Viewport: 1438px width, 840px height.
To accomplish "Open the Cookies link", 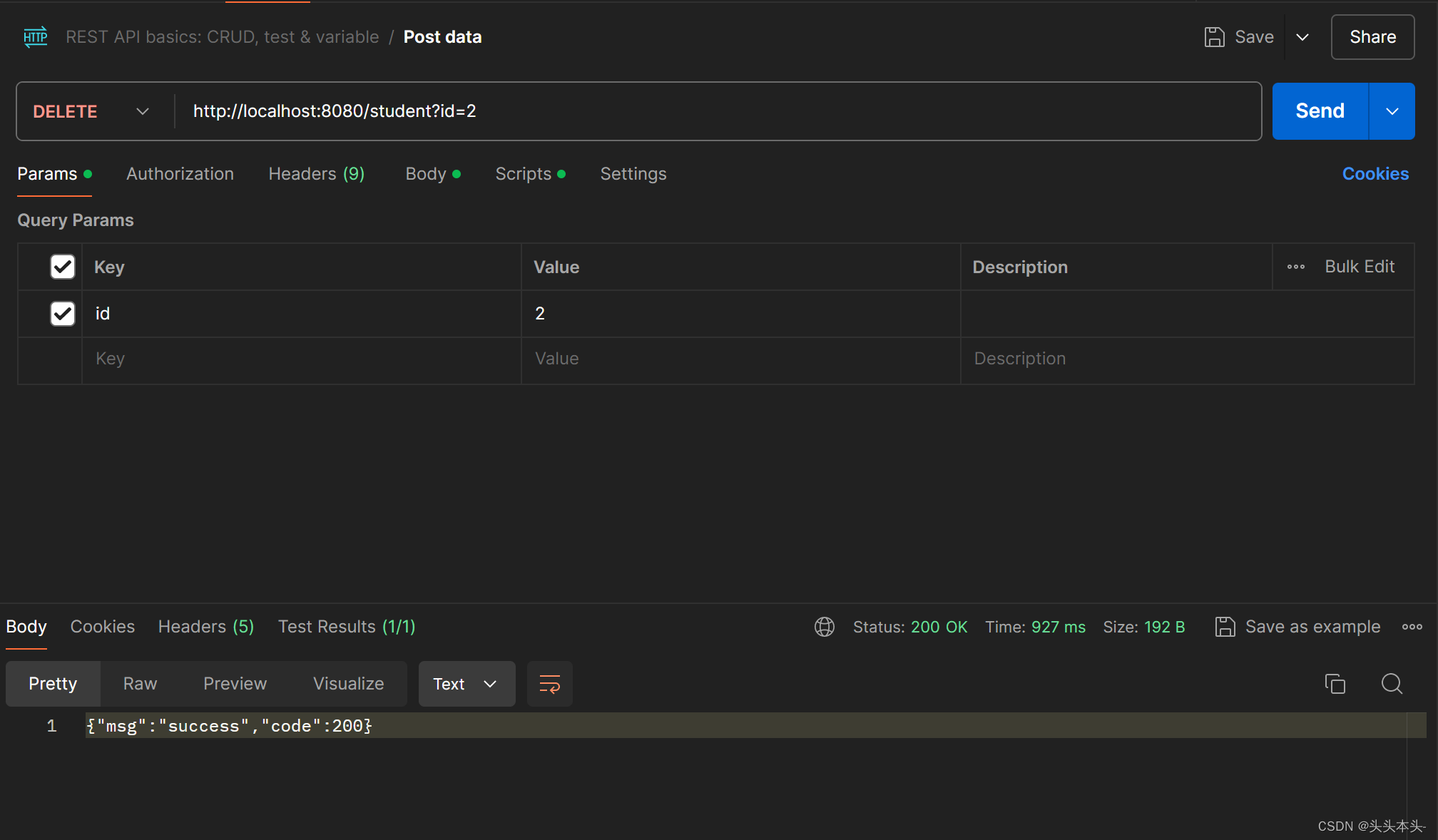I will (1375, 174).
